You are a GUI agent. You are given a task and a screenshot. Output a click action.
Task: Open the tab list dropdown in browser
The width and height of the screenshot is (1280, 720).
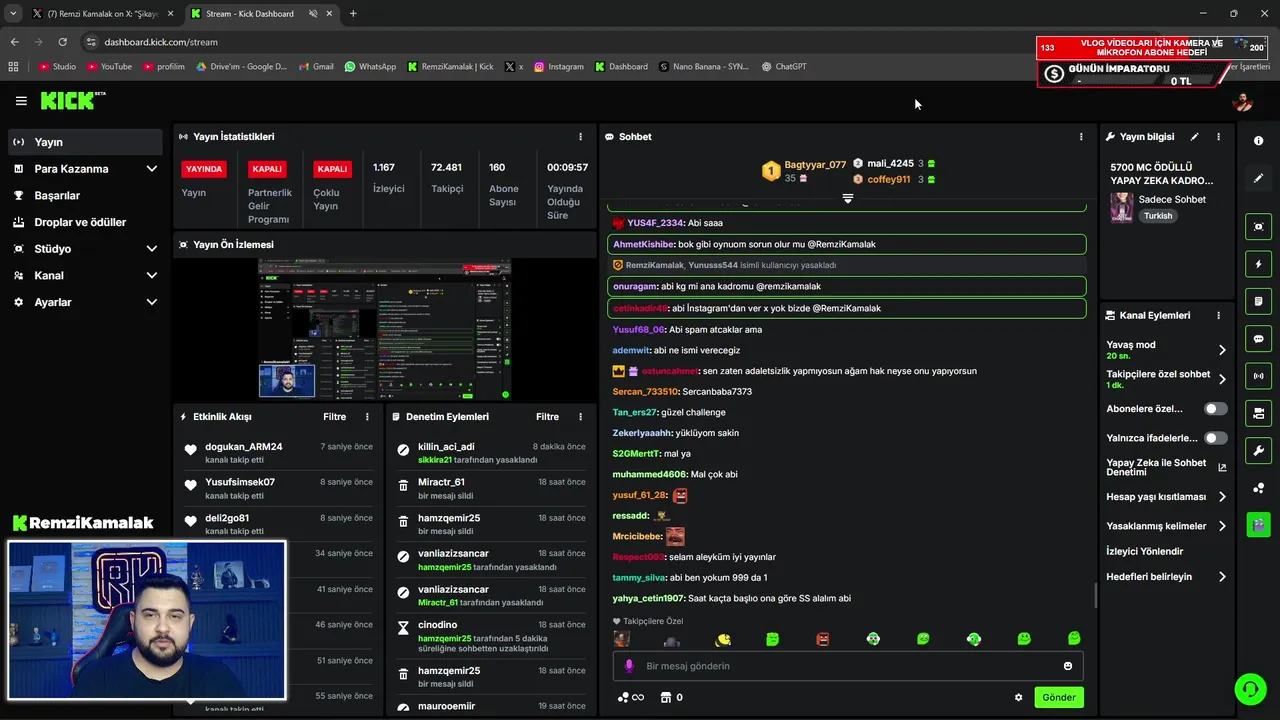click(x=13, y=13)
